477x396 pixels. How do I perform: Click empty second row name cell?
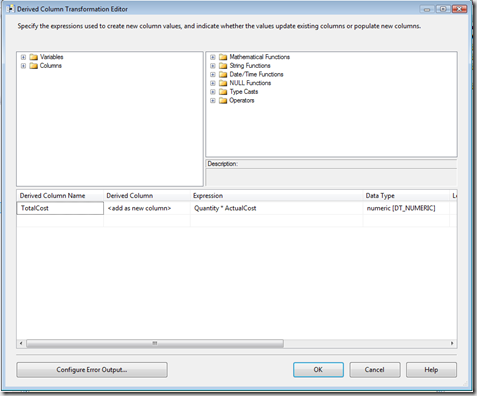[60, 221]
